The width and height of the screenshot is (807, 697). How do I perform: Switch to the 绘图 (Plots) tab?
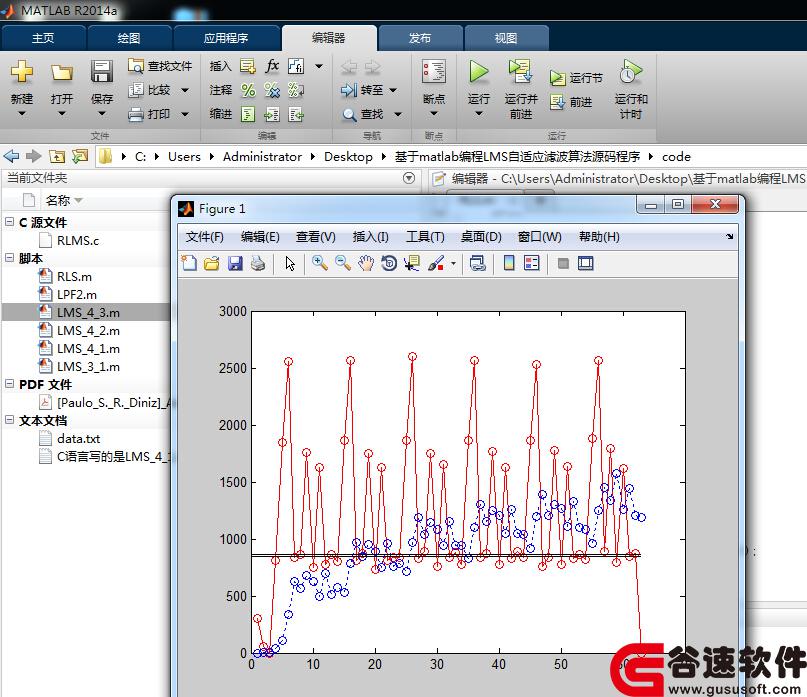point(129,38)
